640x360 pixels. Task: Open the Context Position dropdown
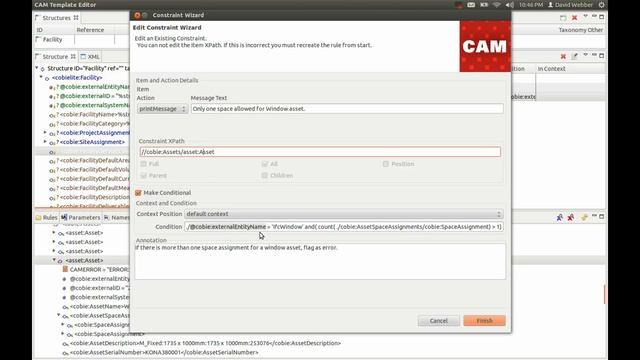[344, 214]
